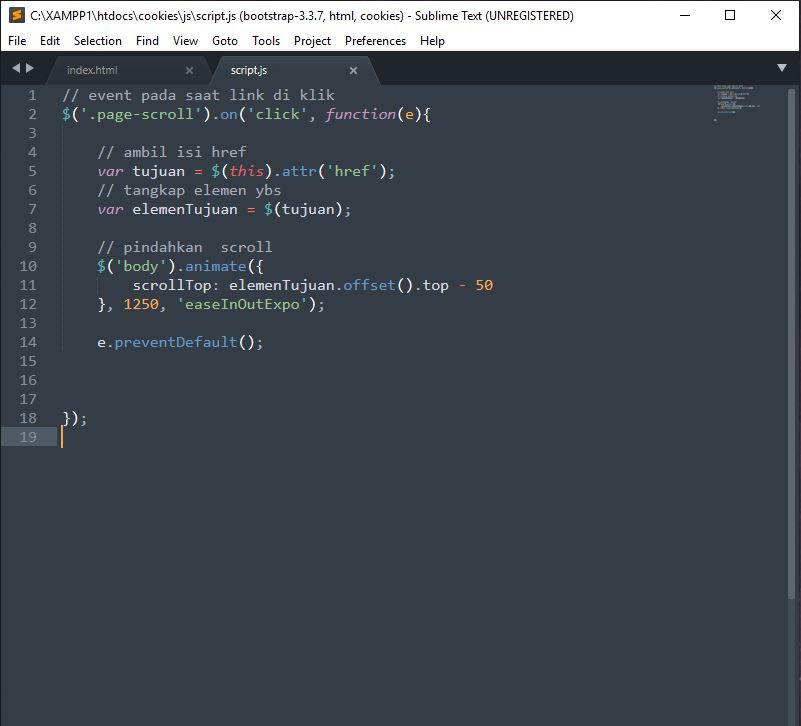Click line number 19 in the gutter
Viewport: 801px width, 726px height.
(x=28, y=437)
